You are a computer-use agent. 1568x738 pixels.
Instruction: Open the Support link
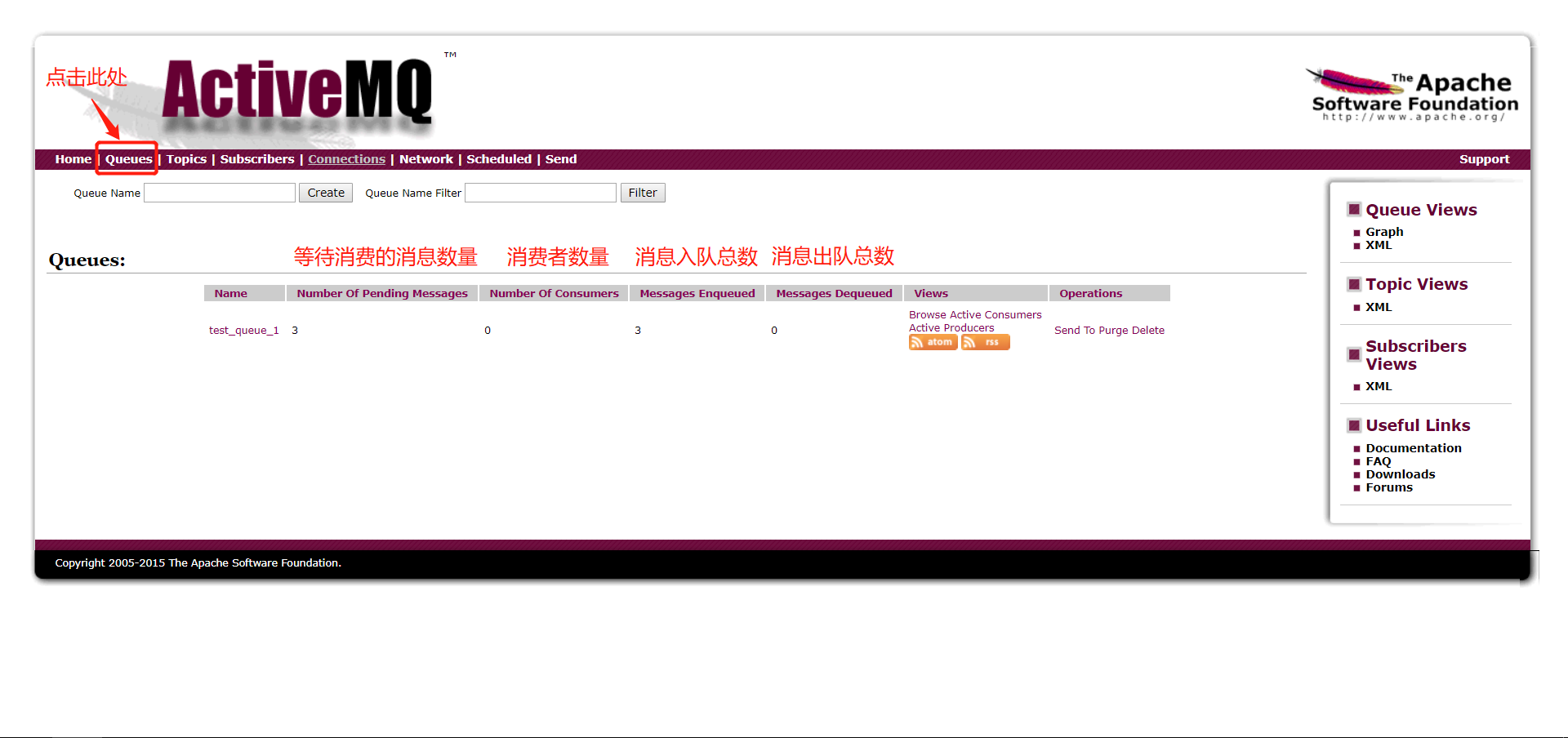(x=1484, y=159)
